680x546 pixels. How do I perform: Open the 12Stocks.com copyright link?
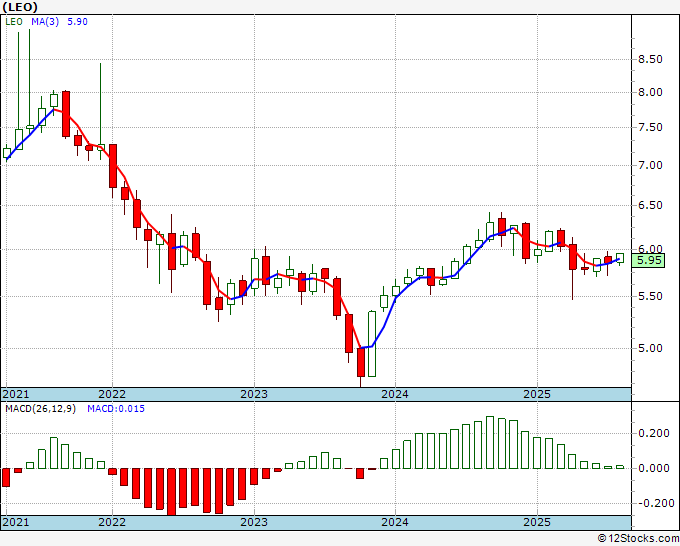638,538
